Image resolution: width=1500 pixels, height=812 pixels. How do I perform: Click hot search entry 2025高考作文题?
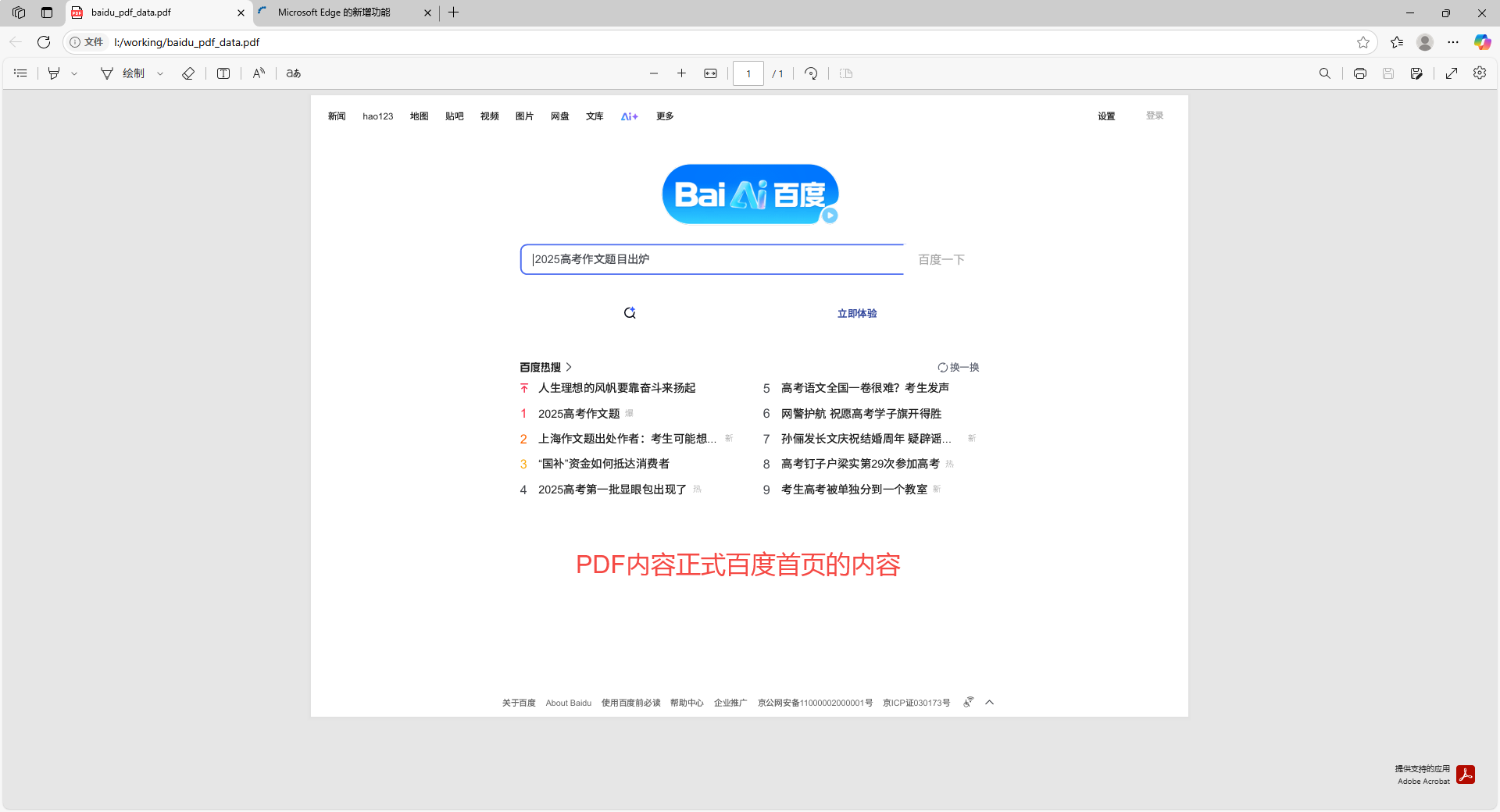tap(579, 414)
